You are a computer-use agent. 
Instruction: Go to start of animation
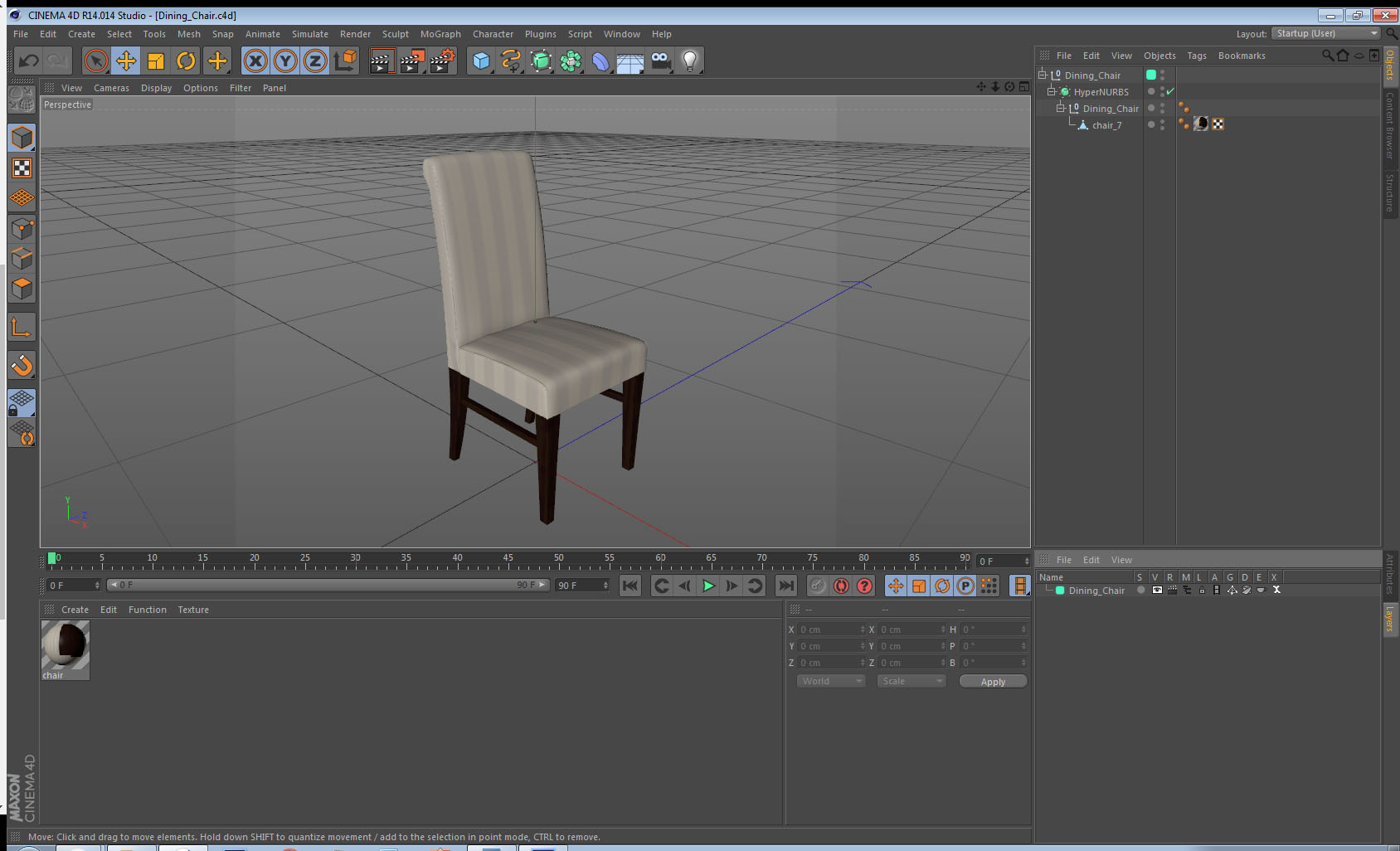coord(630,586)
